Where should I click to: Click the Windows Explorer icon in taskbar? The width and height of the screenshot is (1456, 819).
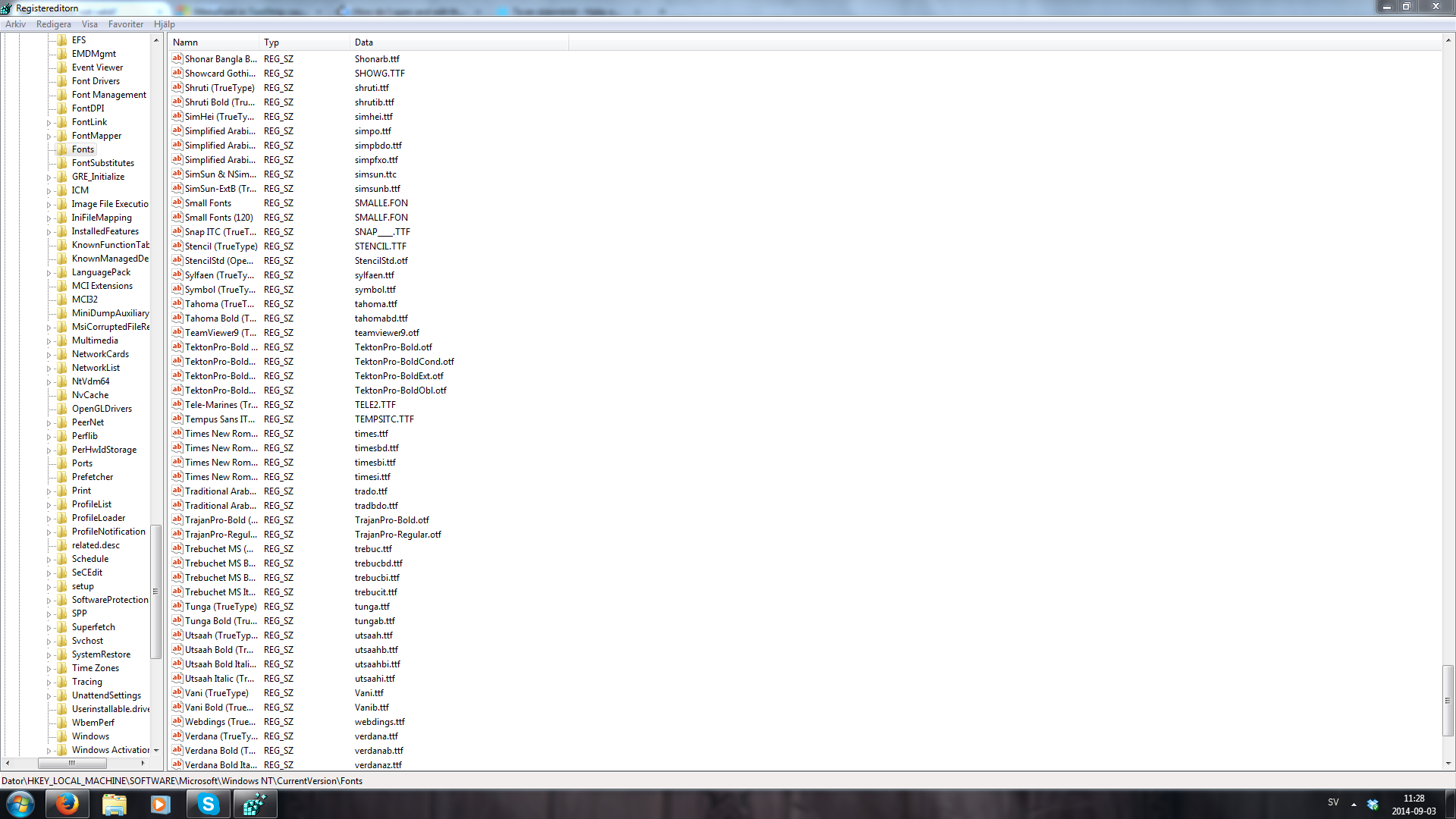pos(112,804)
